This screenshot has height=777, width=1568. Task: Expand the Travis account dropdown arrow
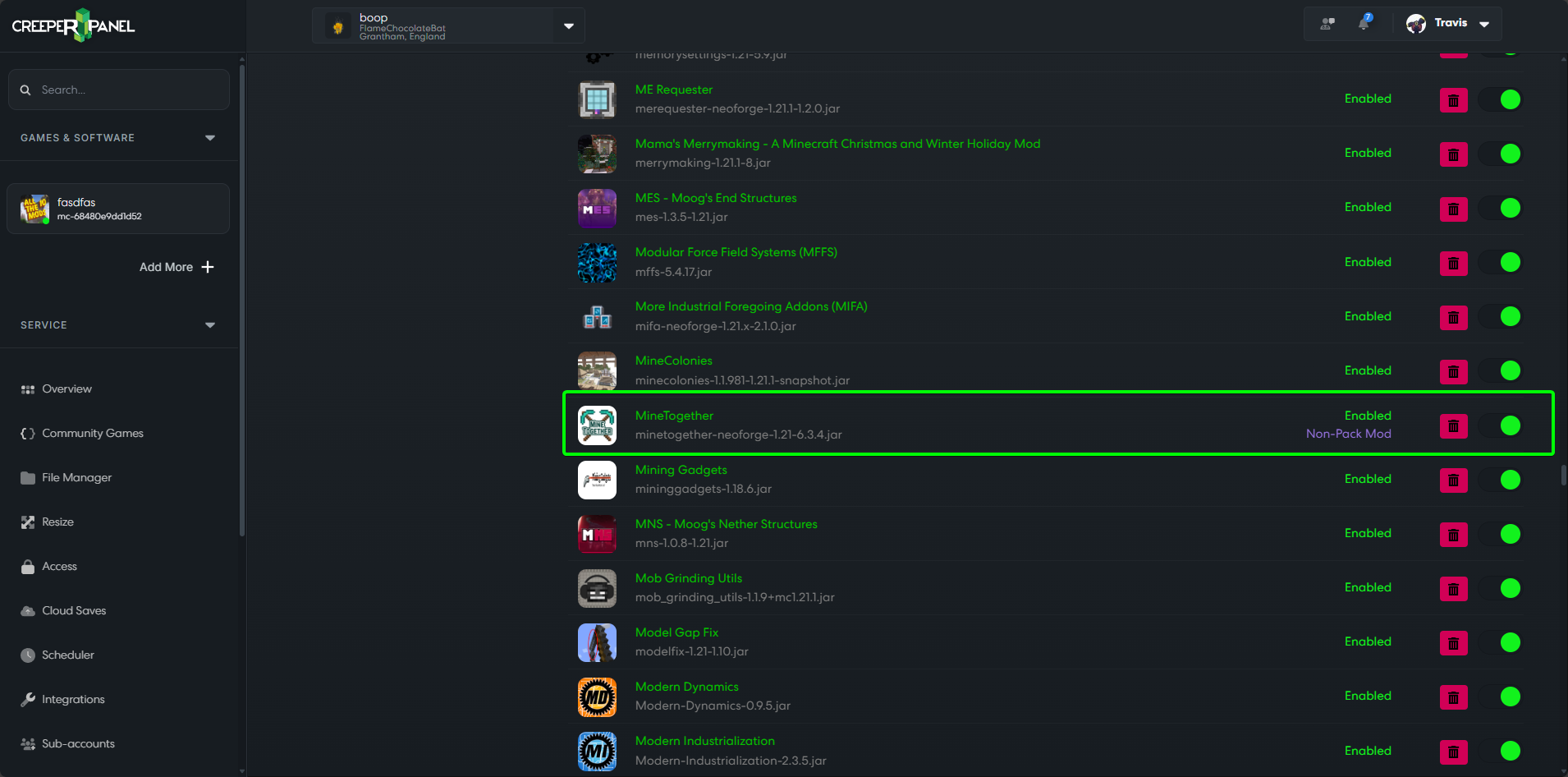pyautogui.click(x=1484, y=24)
